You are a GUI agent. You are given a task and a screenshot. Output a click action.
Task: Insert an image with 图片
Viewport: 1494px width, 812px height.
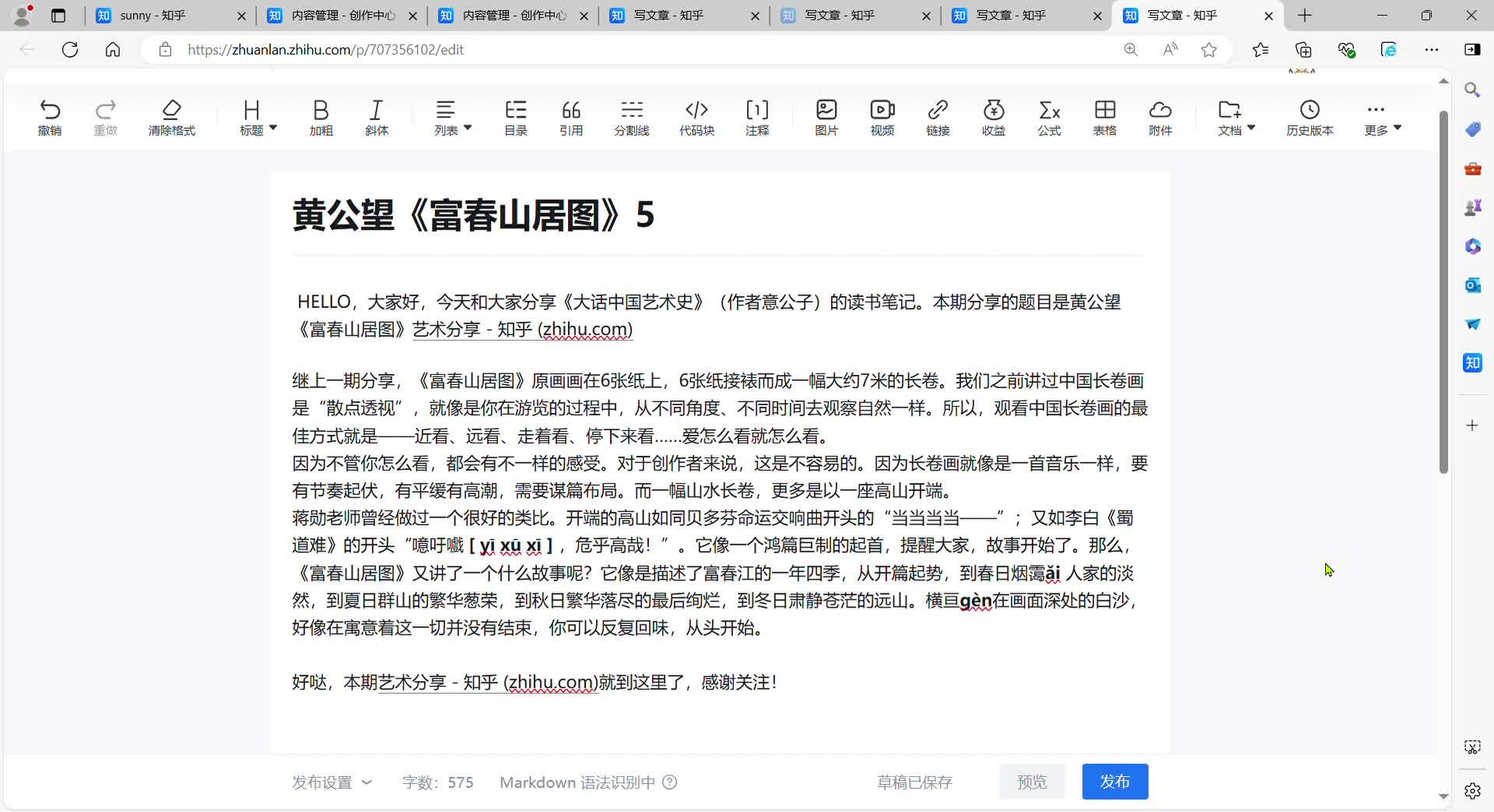826,118
